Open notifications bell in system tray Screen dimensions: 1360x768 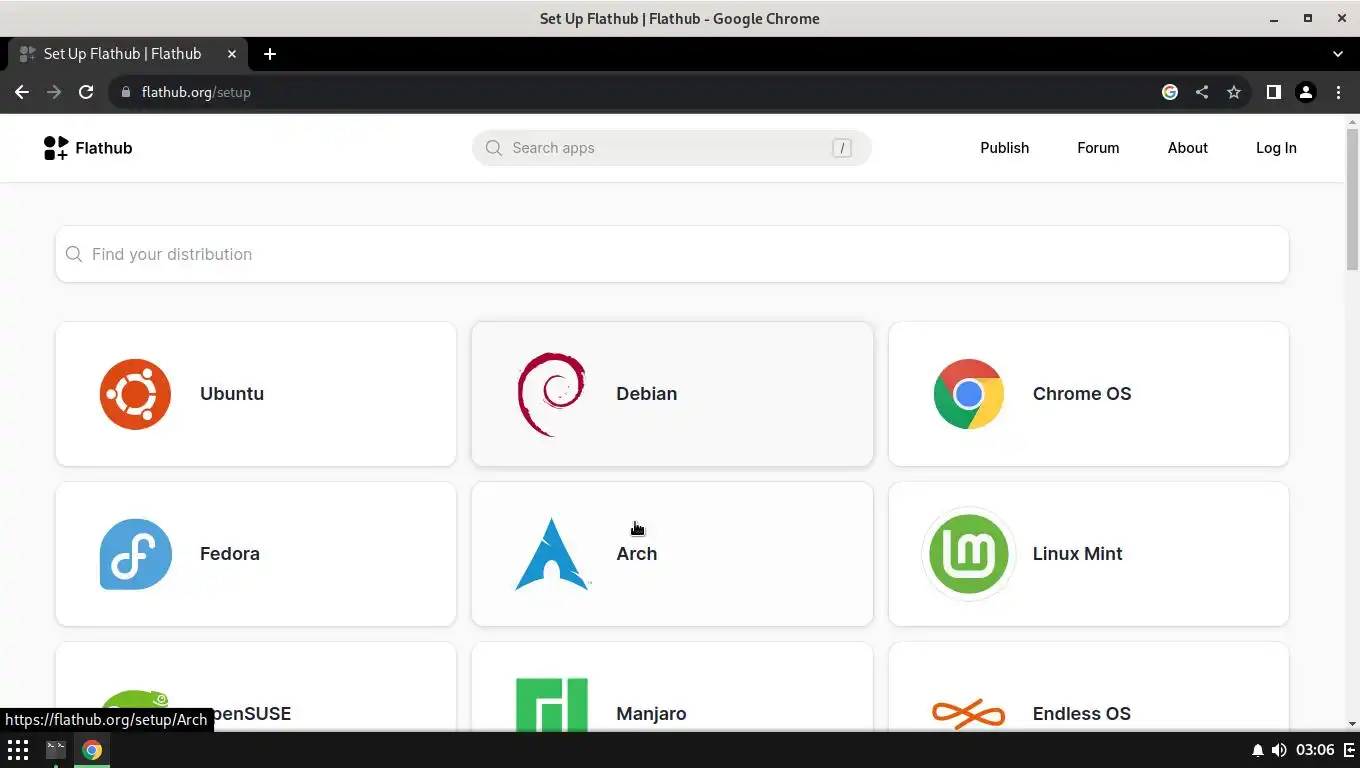(x=1258, y=750)
